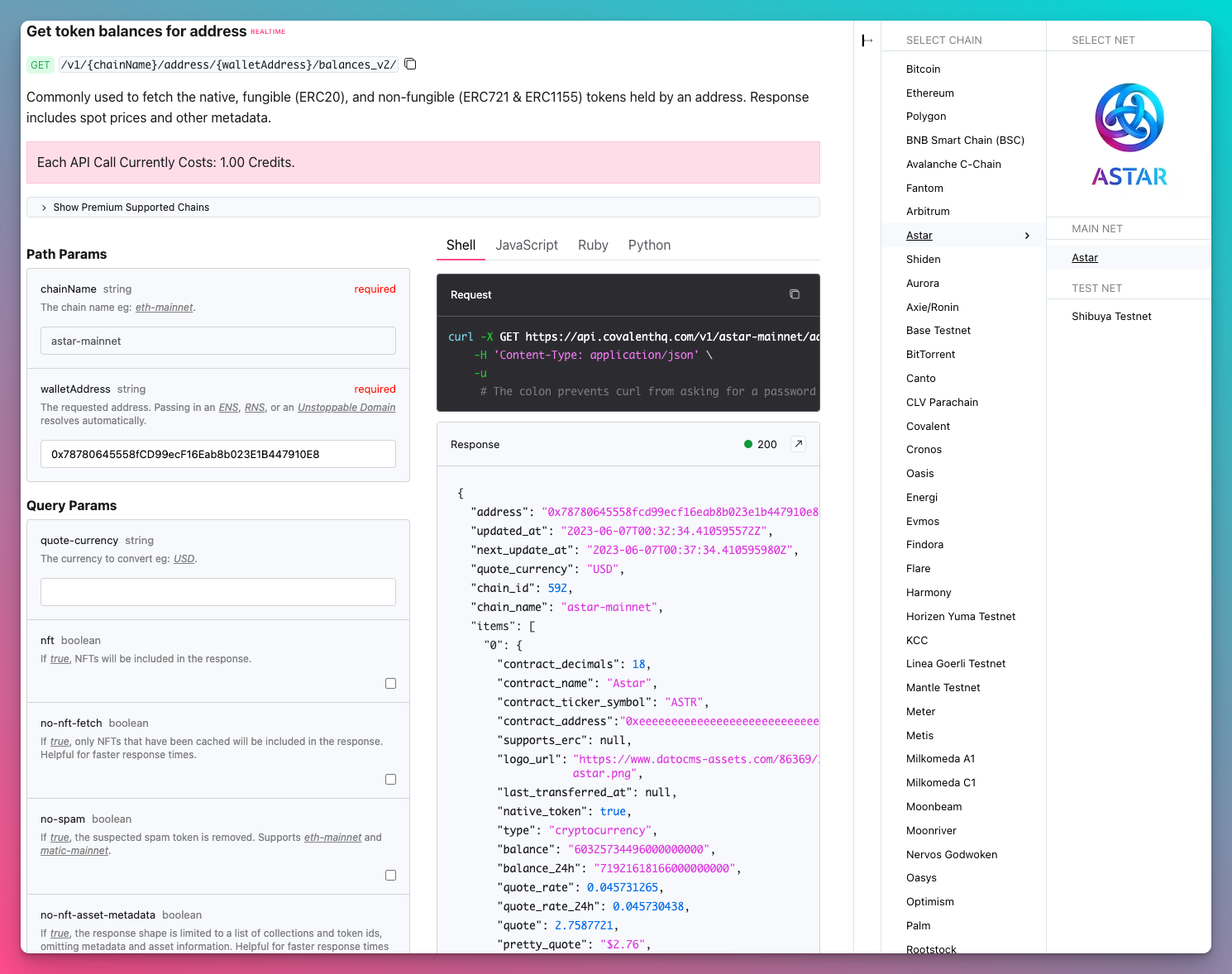The image size is (1232, 974).
Task: Select KCC chain
Action: click(916, 641)
